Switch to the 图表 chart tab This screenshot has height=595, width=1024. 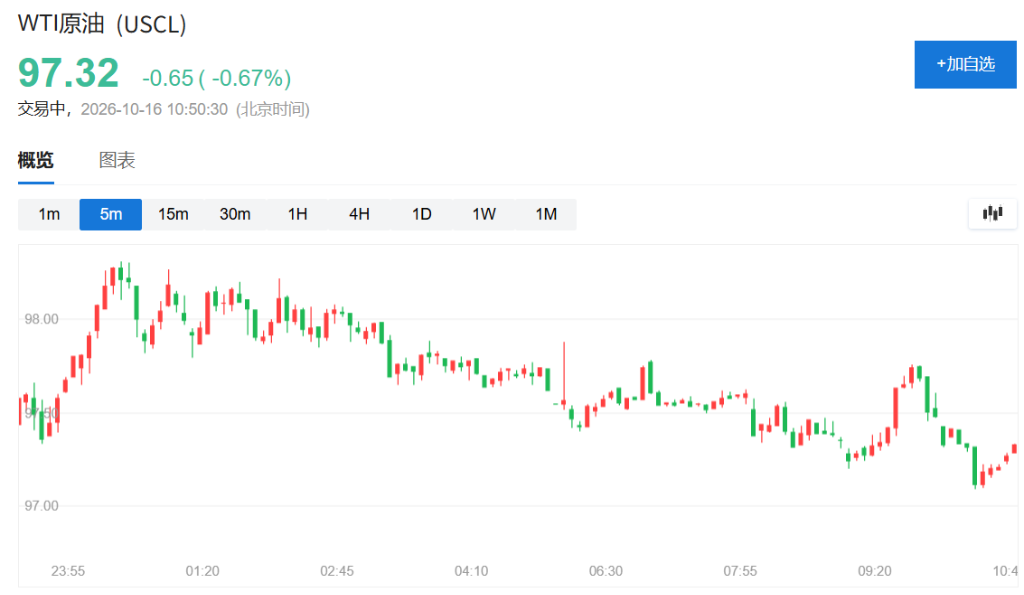click(x=117, y=160)
